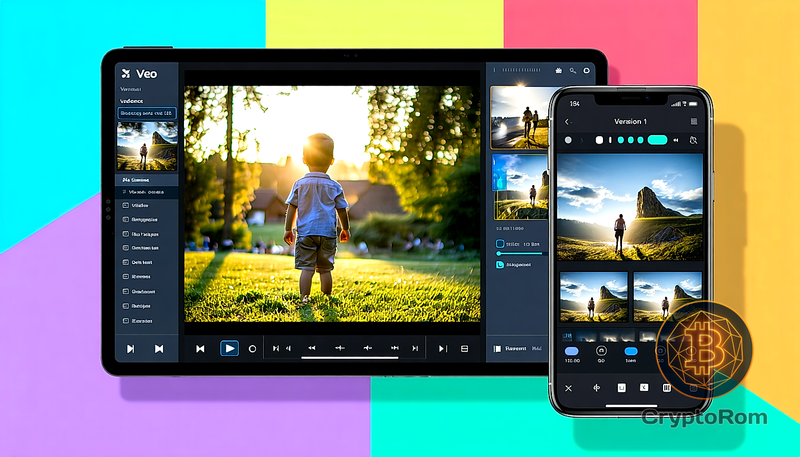Tap the timer icon on phone's top-right

pyautogui.click(x=692, y=140)
